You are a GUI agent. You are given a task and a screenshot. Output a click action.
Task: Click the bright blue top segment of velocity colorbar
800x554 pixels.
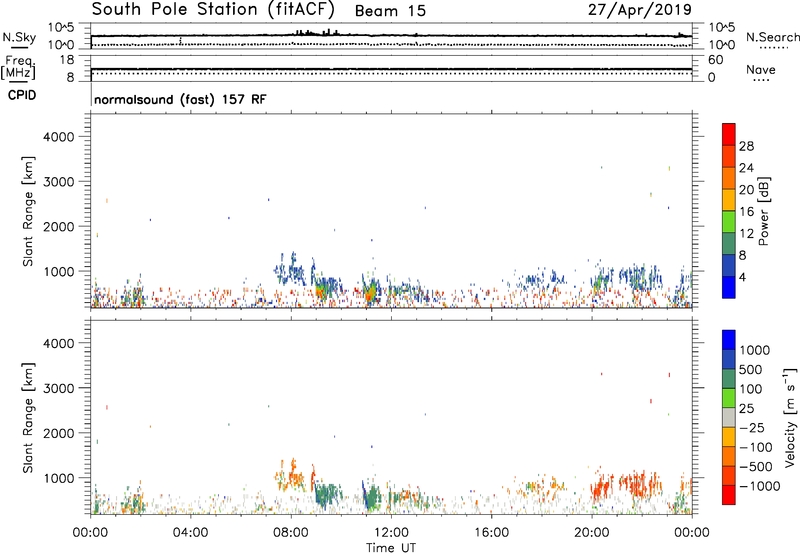[729, 340]
